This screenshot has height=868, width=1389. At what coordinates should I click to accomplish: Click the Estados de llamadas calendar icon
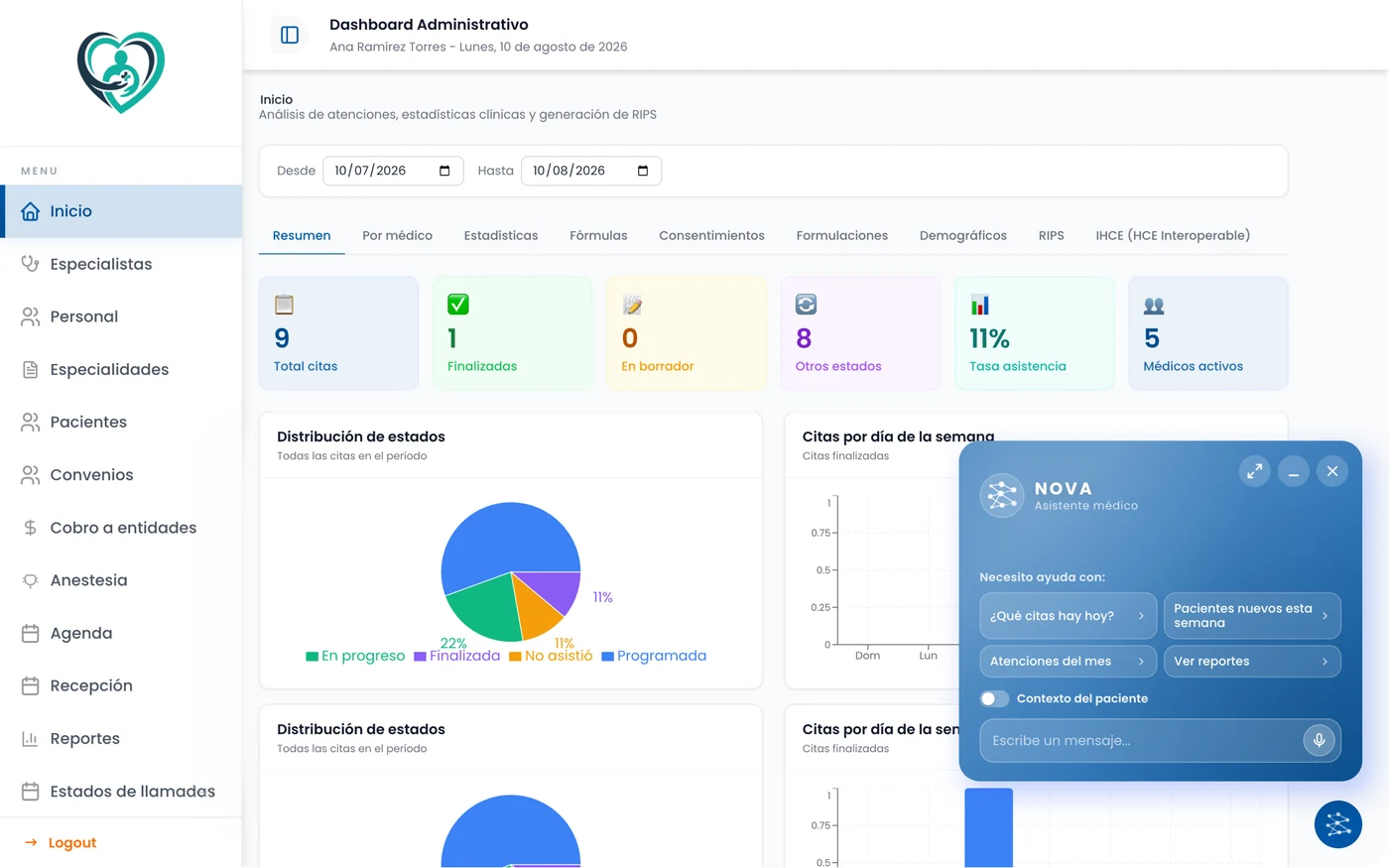point(31,791)
